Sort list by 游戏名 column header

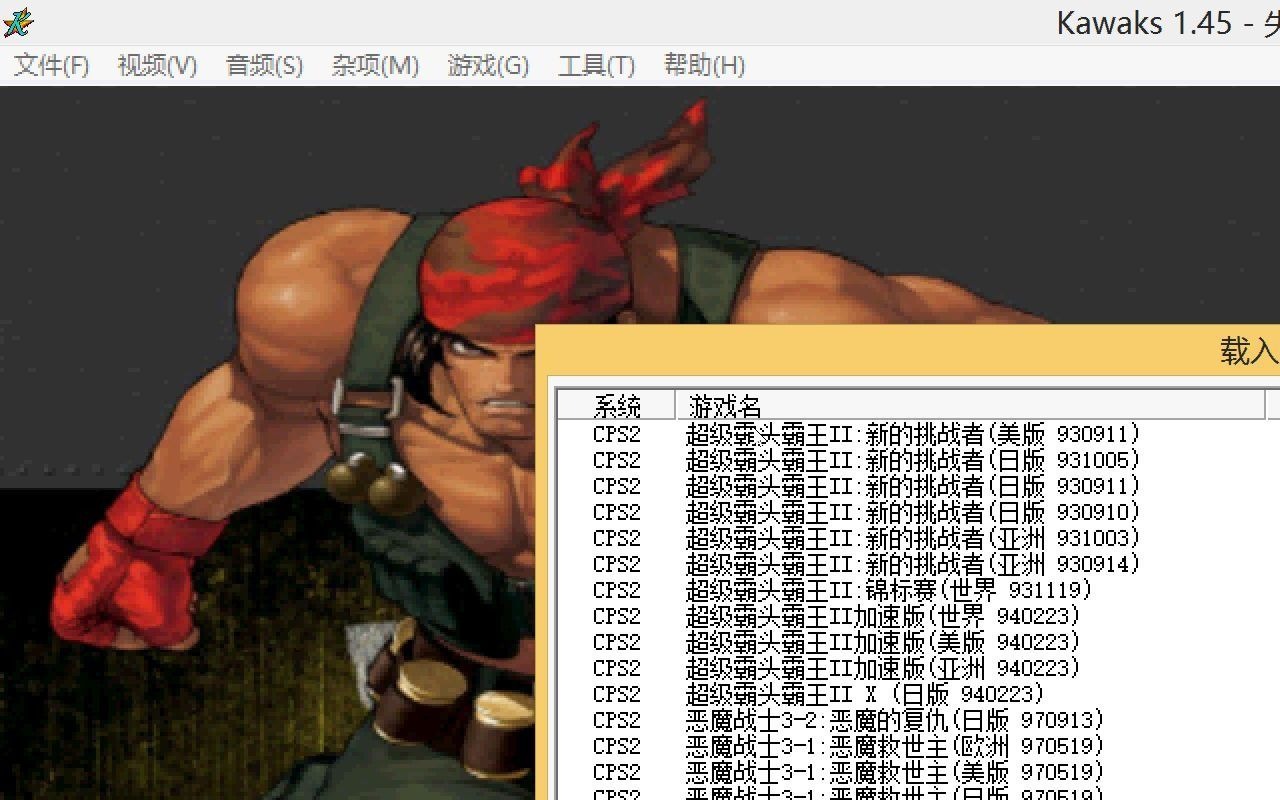coord(970,405)
